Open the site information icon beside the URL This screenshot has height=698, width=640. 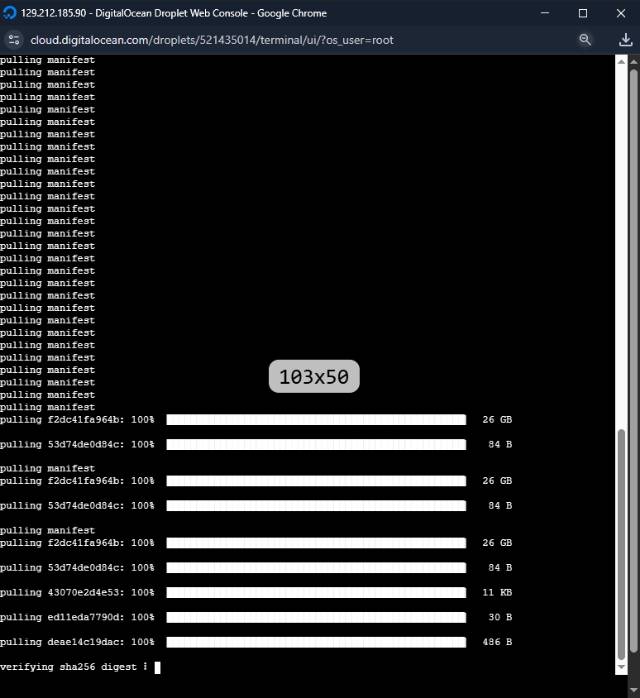pos(14,40)
